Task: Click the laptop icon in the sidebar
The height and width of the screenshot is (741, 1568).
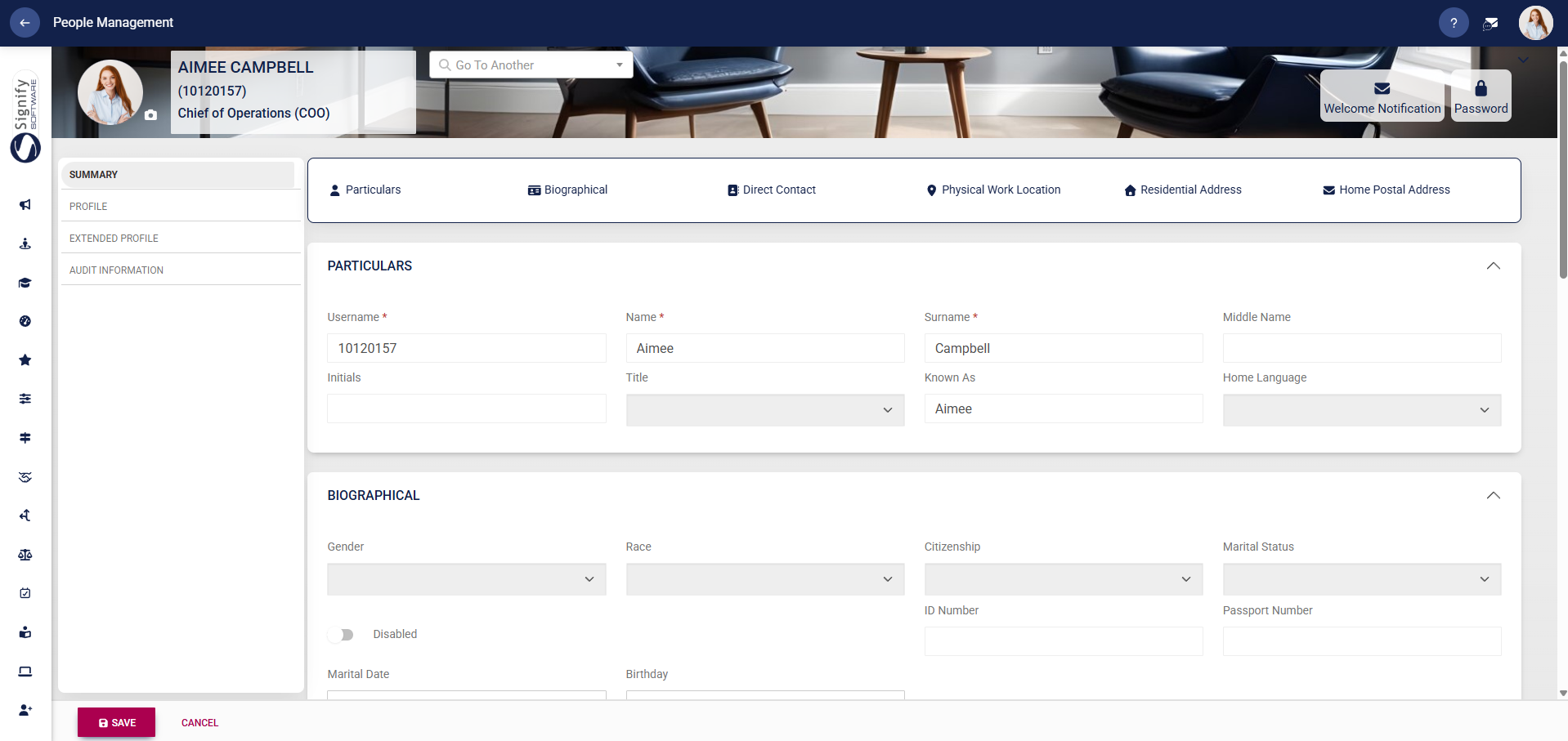Action: coord(25,672)
